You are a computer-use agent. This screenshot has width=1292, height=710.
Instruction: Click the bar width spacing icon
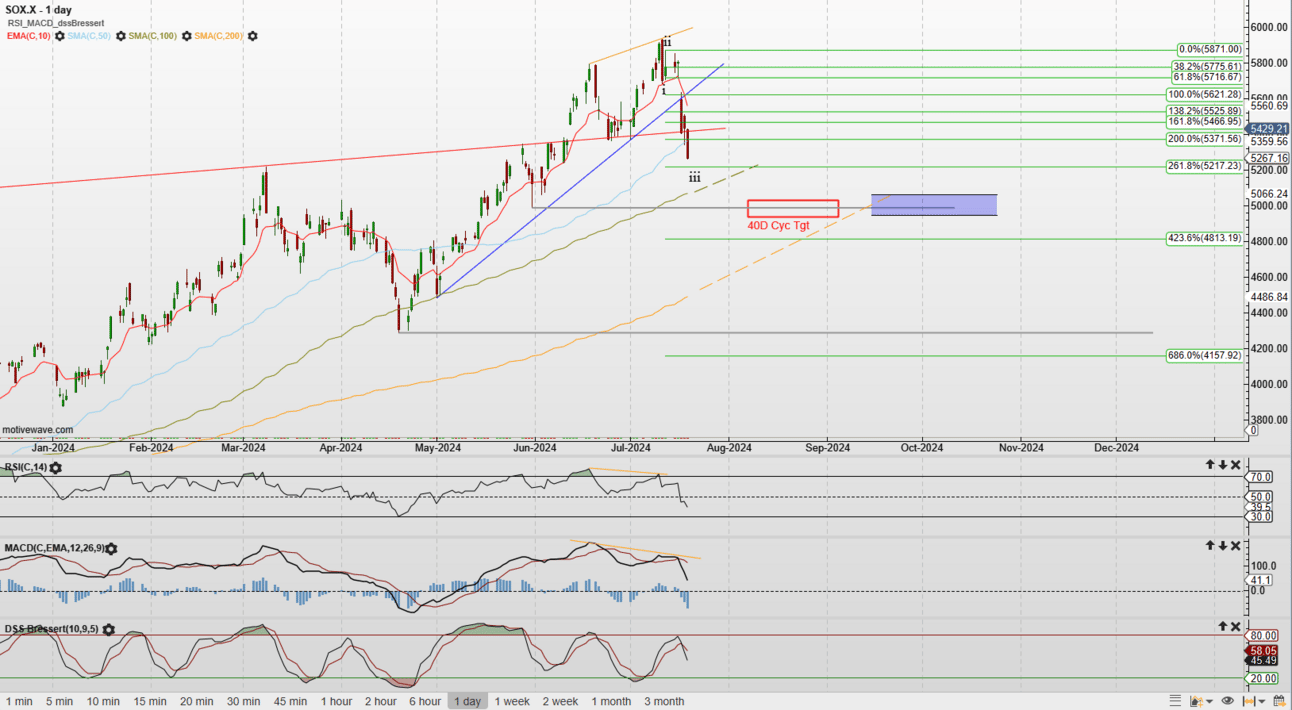coord(1249,701)
